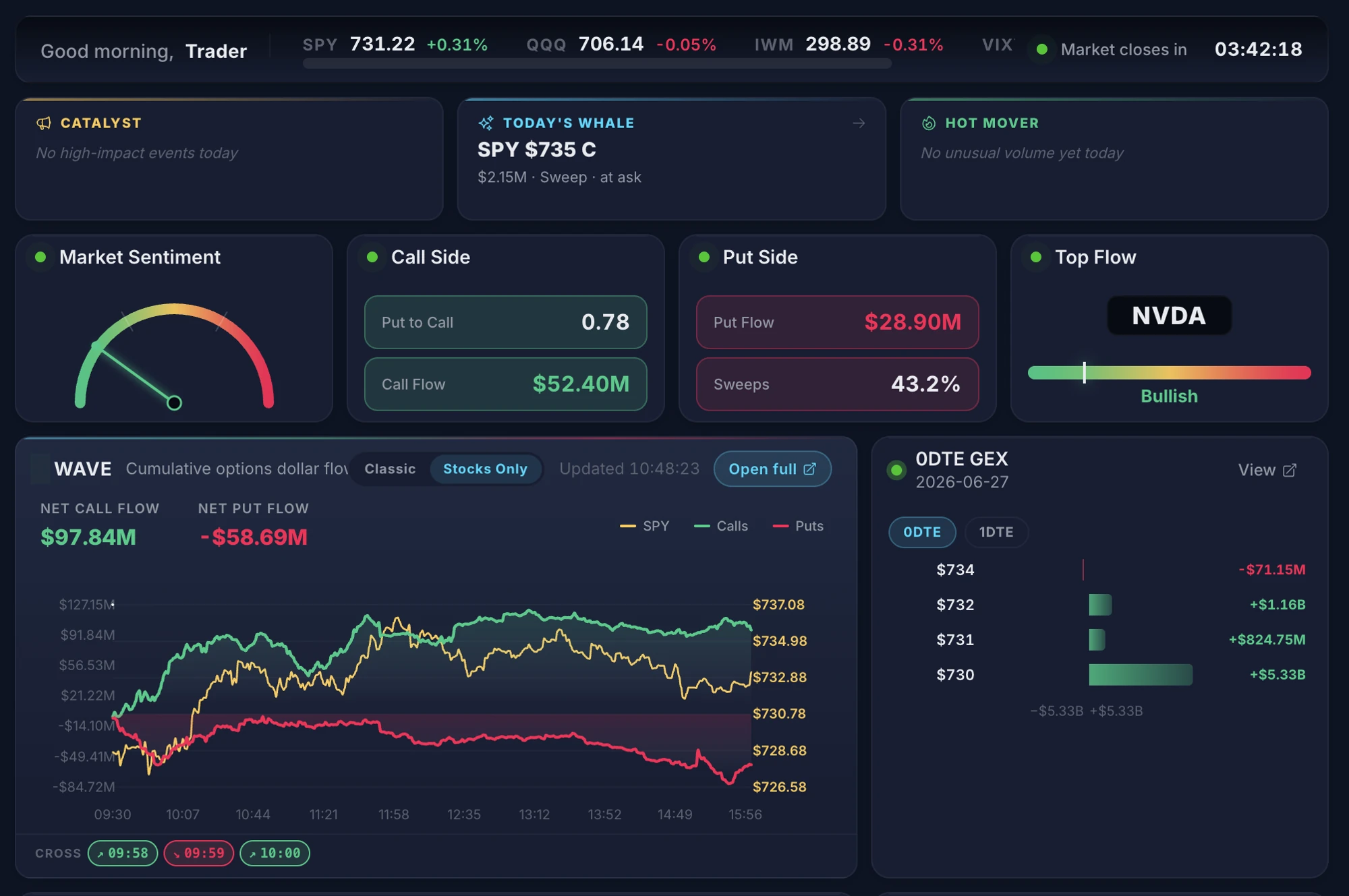Click the Net Call Flow $97.84M value

point(88,537)
